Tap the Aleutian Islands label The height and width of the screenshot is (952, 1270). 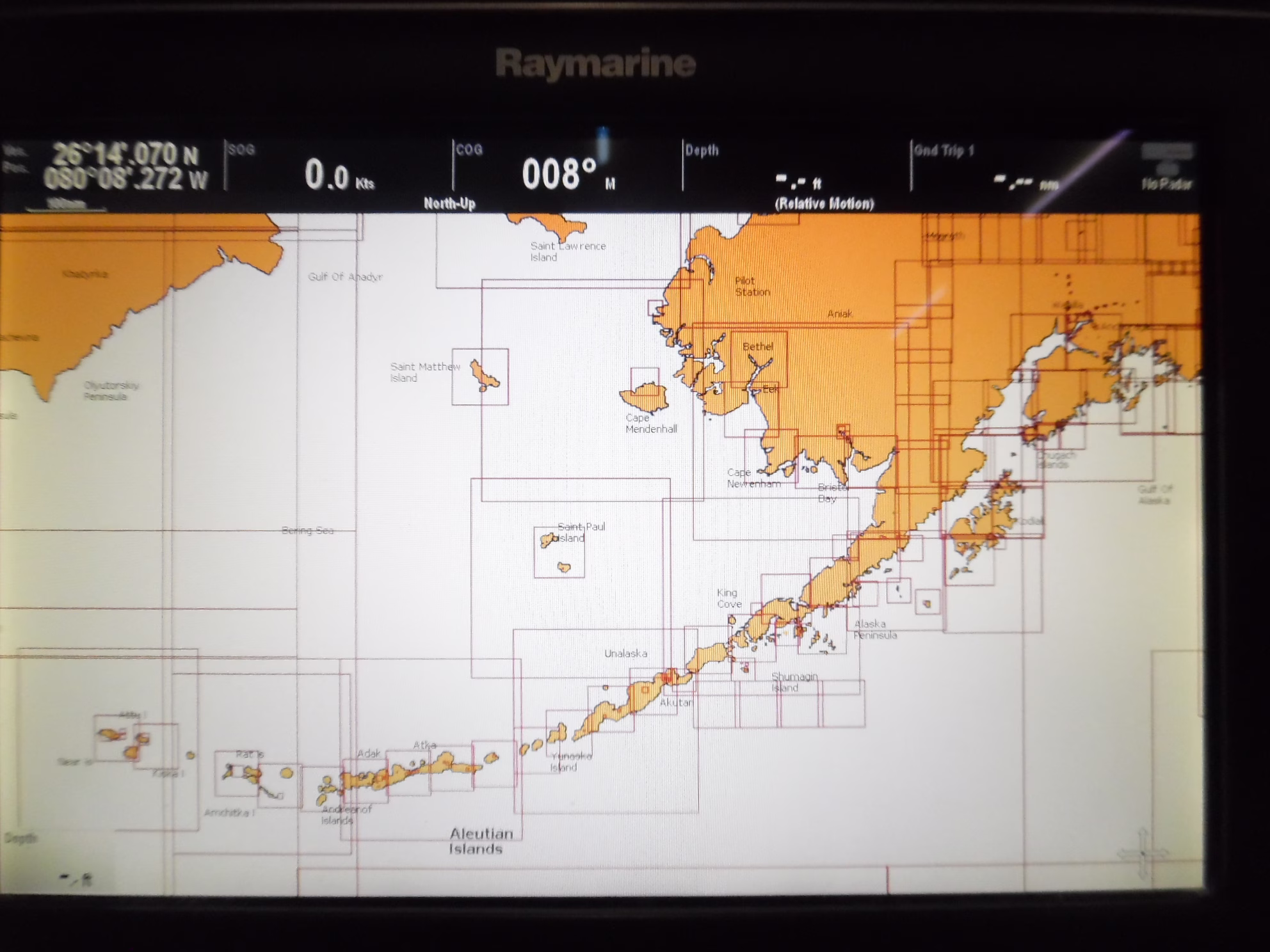tap(480, 841)
